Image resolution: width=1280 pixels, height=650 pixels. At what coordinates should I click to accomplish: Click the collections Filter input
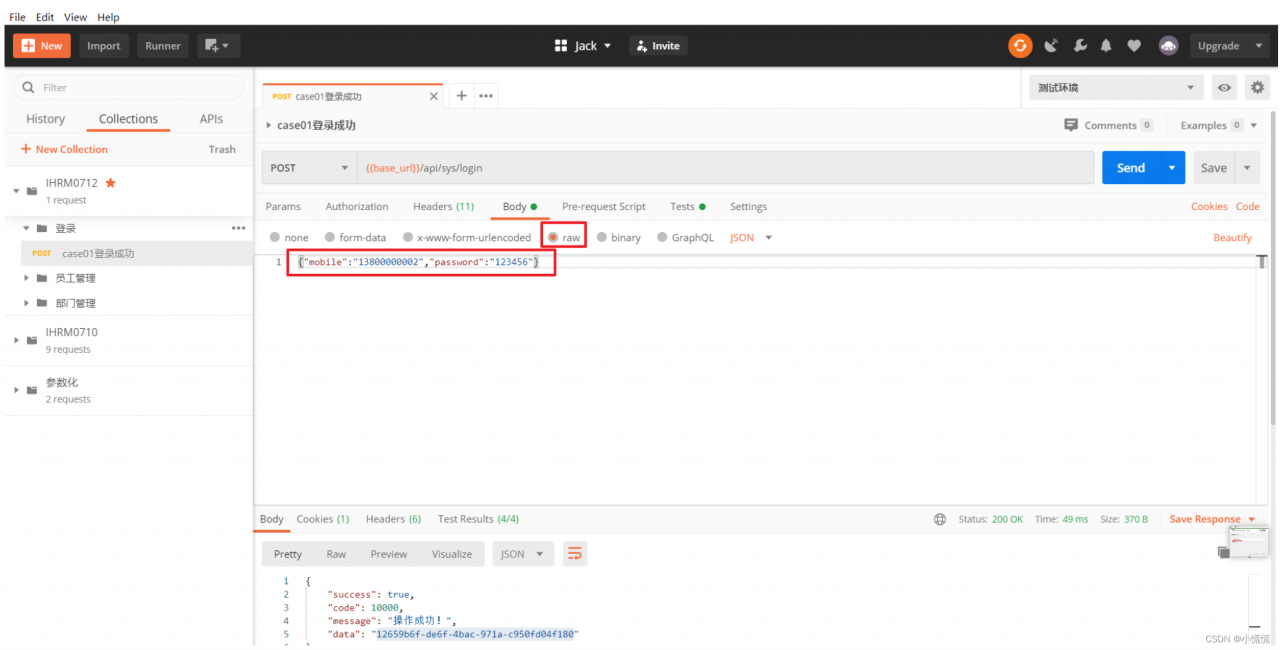pyautogui.click(x=128, y=88)
